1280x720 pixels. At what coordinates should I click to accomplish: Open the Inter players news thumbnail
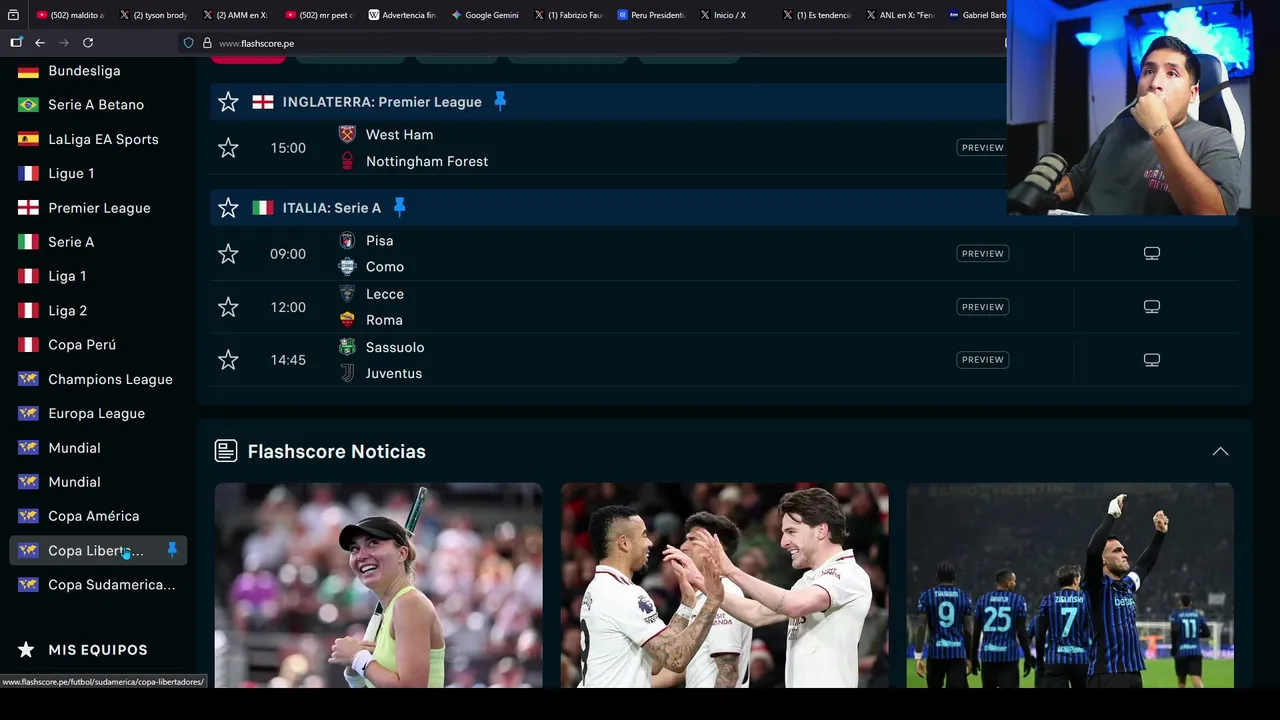tap(1070, 585)
